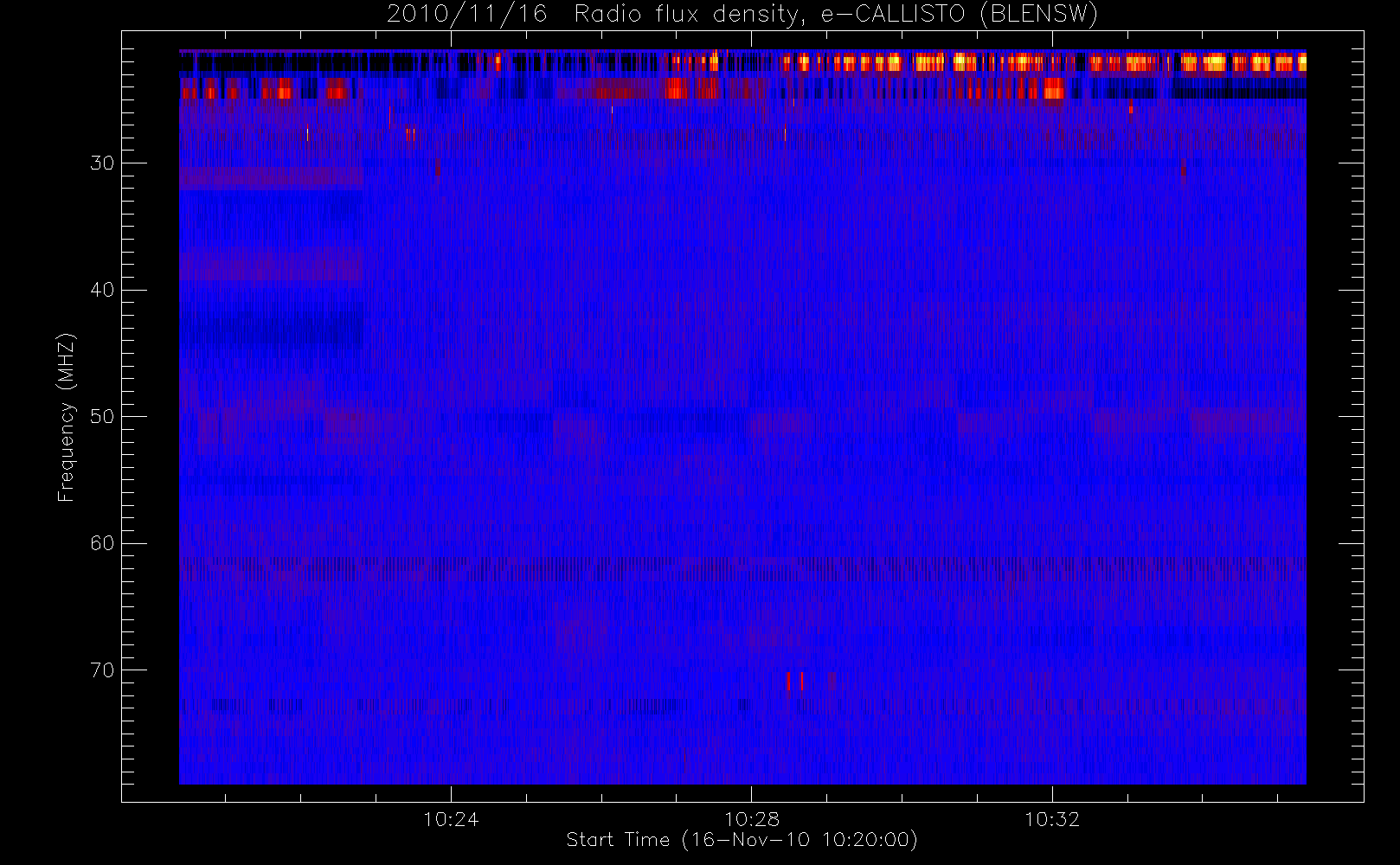This screenshot has width=1400, height=865.
Task: Click the red burst pair near 70 MHz
Action: (795, 681)
